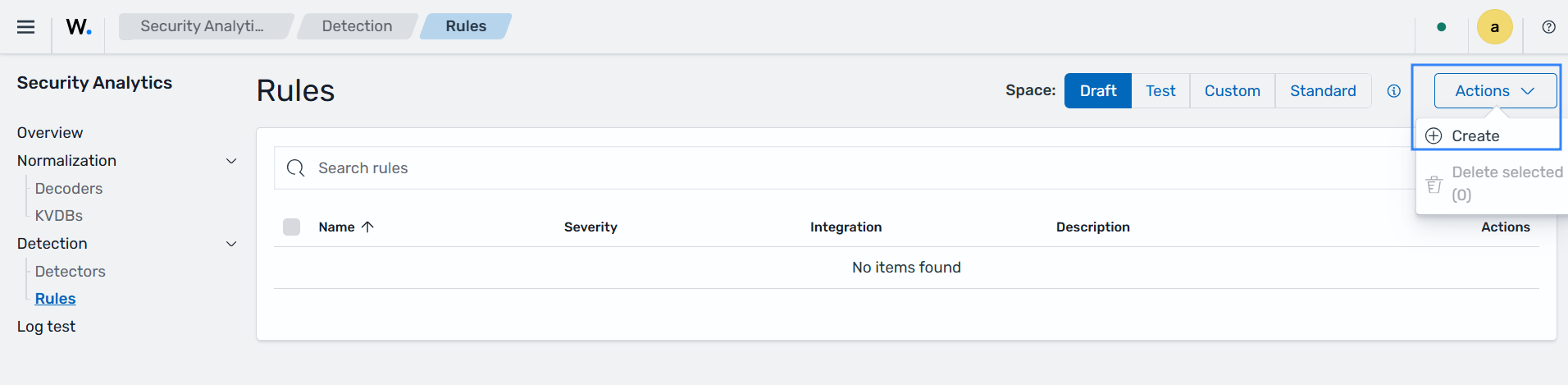Viewport: 1568px width, 385px height.
Task: Go to Detection breadcrumb
Action: coord(358,26)
